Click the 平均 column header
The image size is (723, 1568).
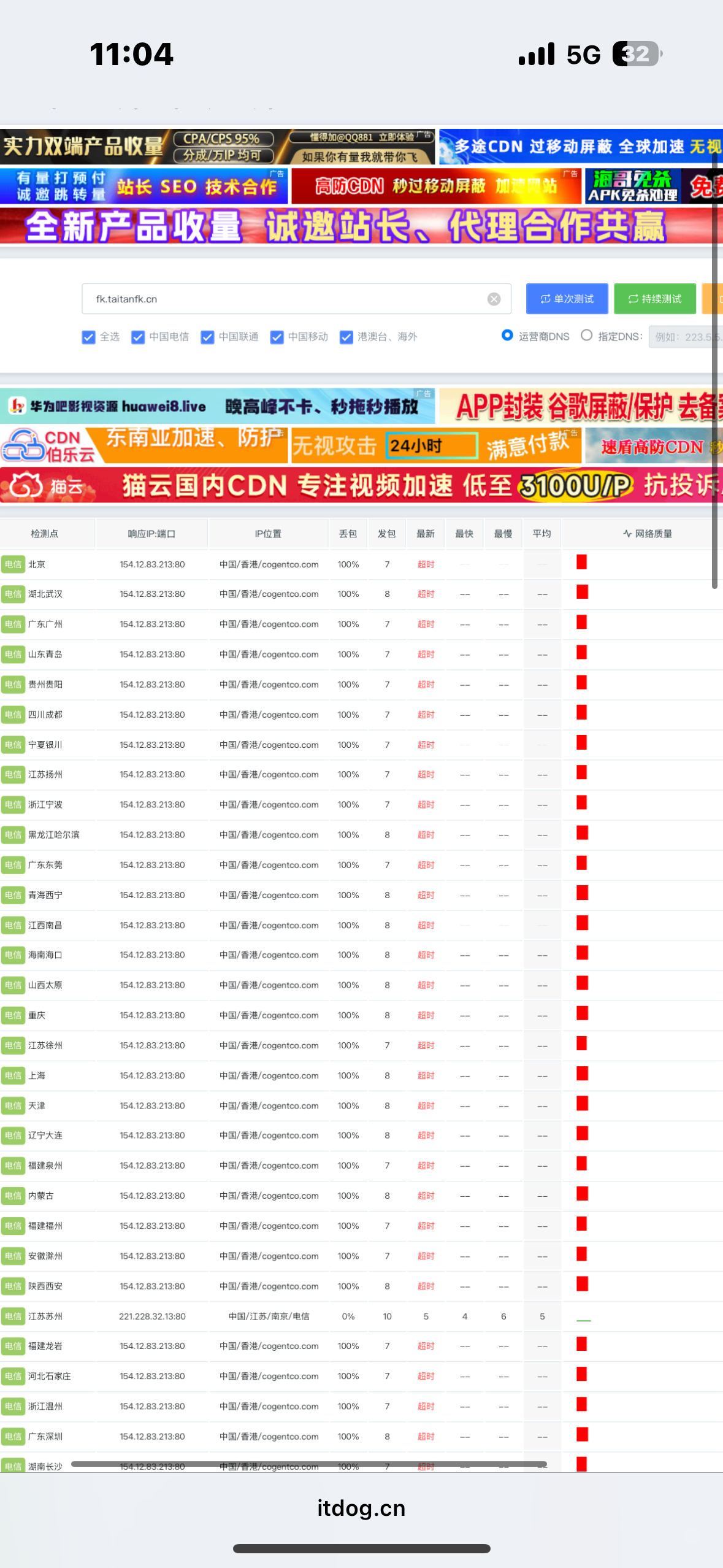[541, 534]
